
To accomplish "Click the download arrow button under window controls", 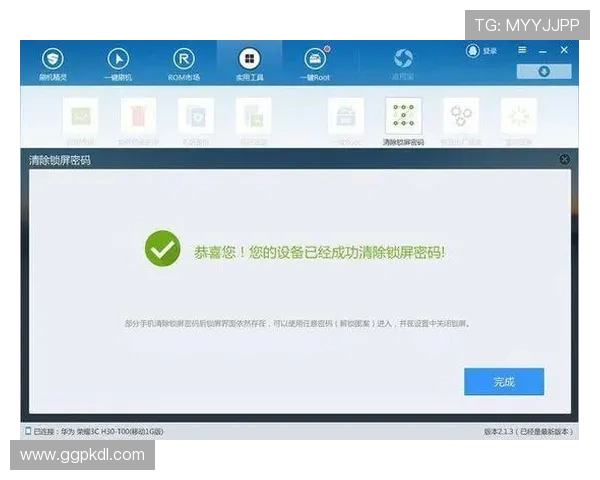I will (544, 72).
